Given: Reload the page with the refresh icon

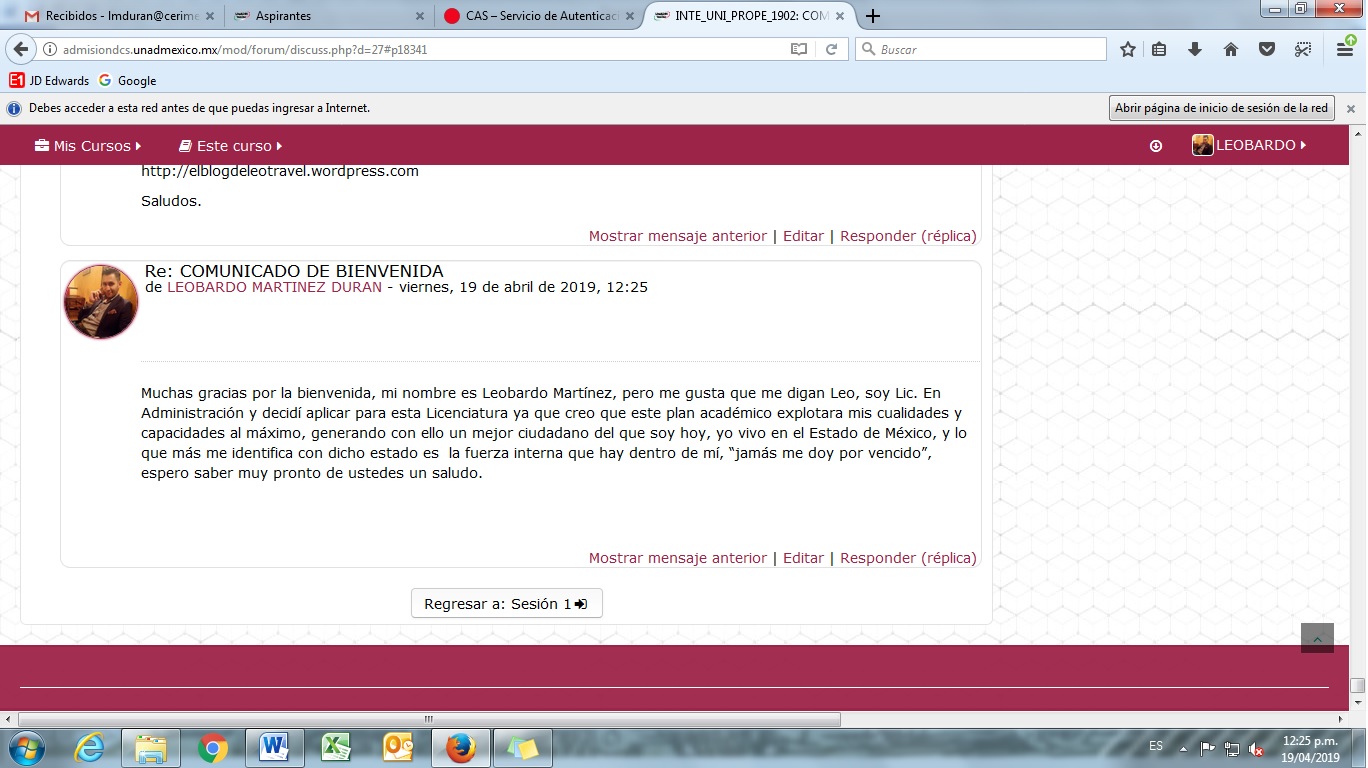Looking at the screenshot, I should [831, 49].
